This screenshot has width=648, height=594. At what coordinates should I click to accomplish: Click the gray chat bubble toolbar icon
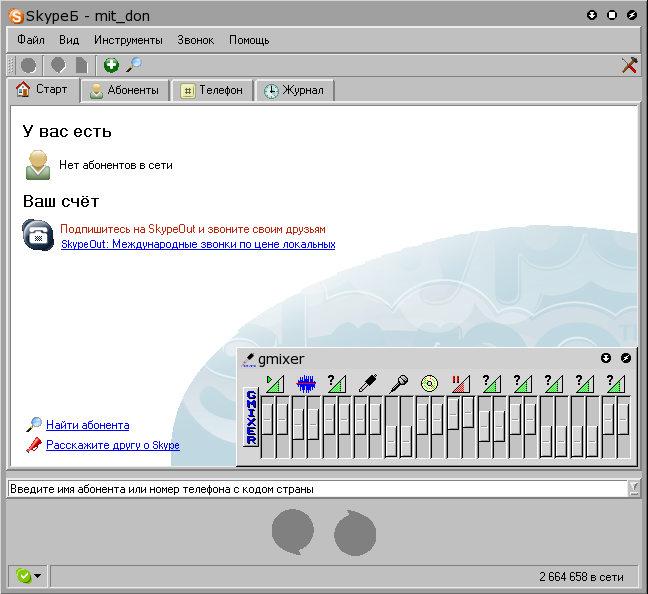pyautogui.click(x=58, y=65)
